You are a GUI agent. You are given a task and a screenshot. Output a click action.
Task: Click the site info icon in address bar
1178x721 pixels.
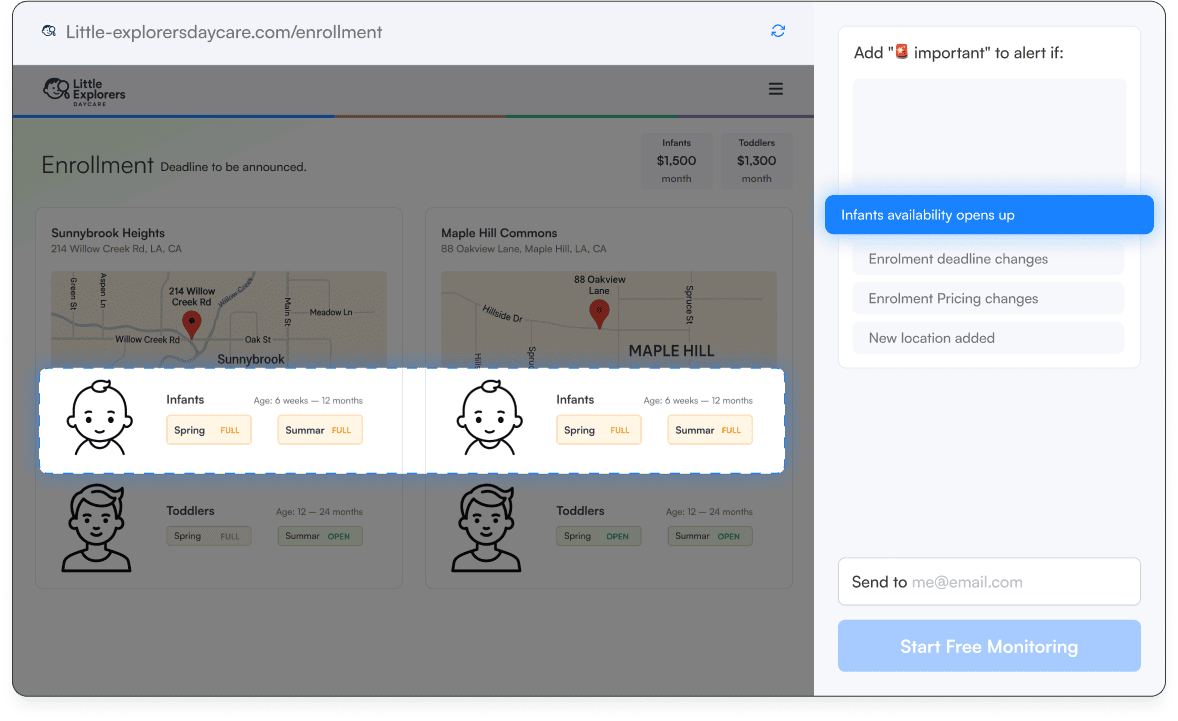click(48, 31)
